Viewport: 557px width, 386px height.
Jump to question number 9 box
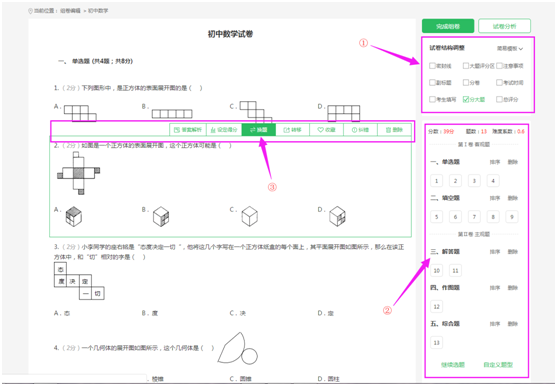tap(512, 217)
